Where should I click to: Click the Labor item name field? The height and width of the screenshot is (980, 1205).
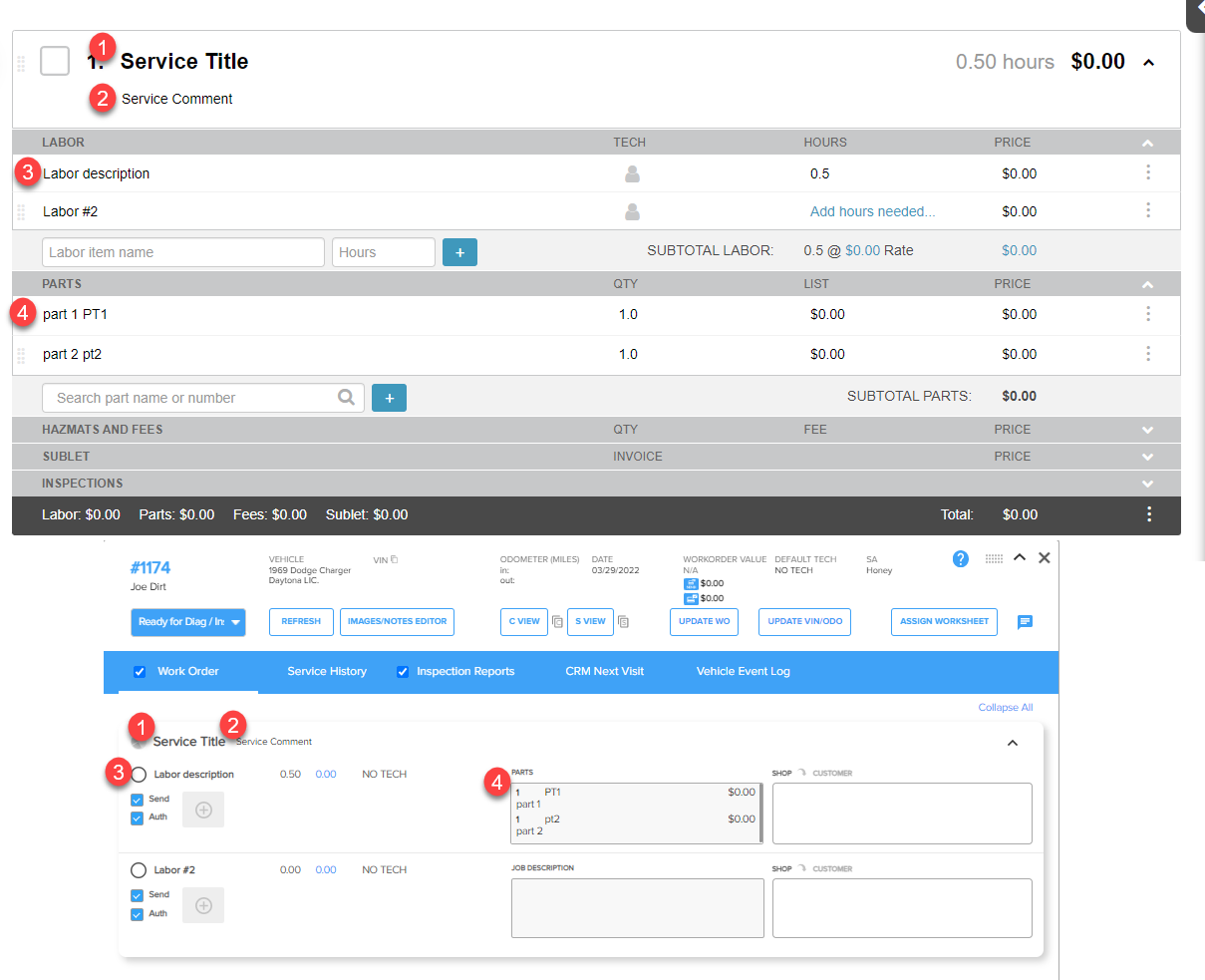pos(183,252)
